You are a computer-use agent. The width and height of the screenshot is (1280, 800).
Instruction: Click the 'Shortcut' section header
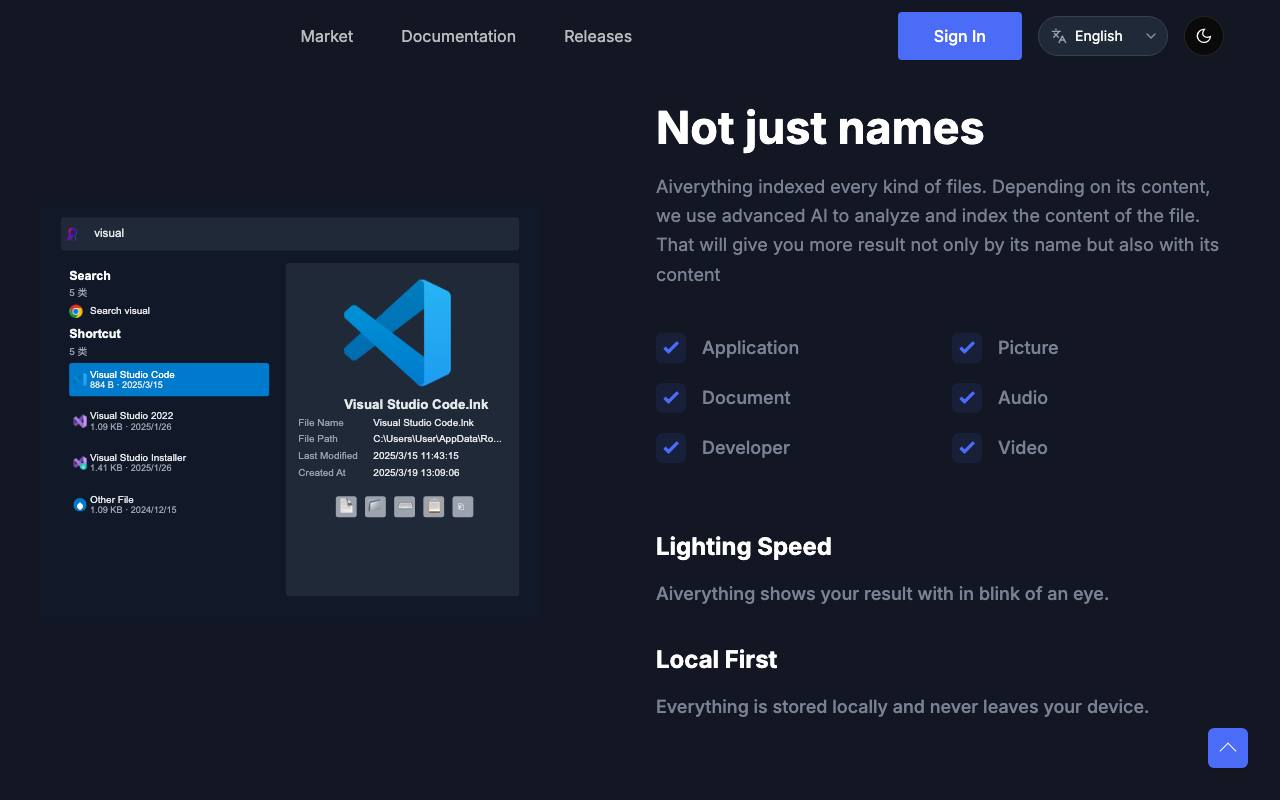tap(95, 334)
